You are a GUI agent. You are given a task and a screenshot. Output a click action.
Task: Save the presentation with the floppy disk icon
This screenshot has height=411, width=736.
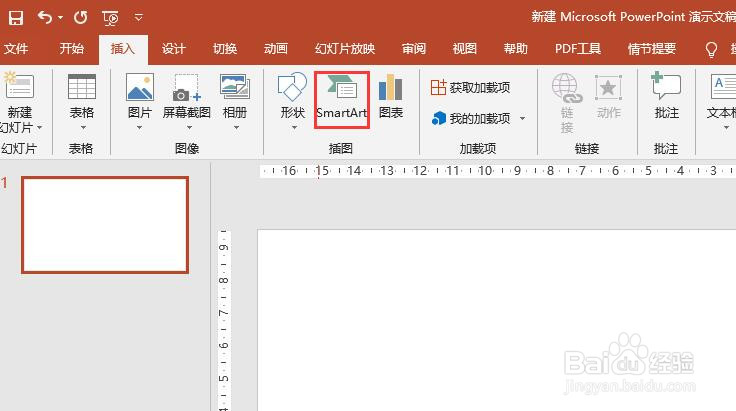[x=16, y=18]
